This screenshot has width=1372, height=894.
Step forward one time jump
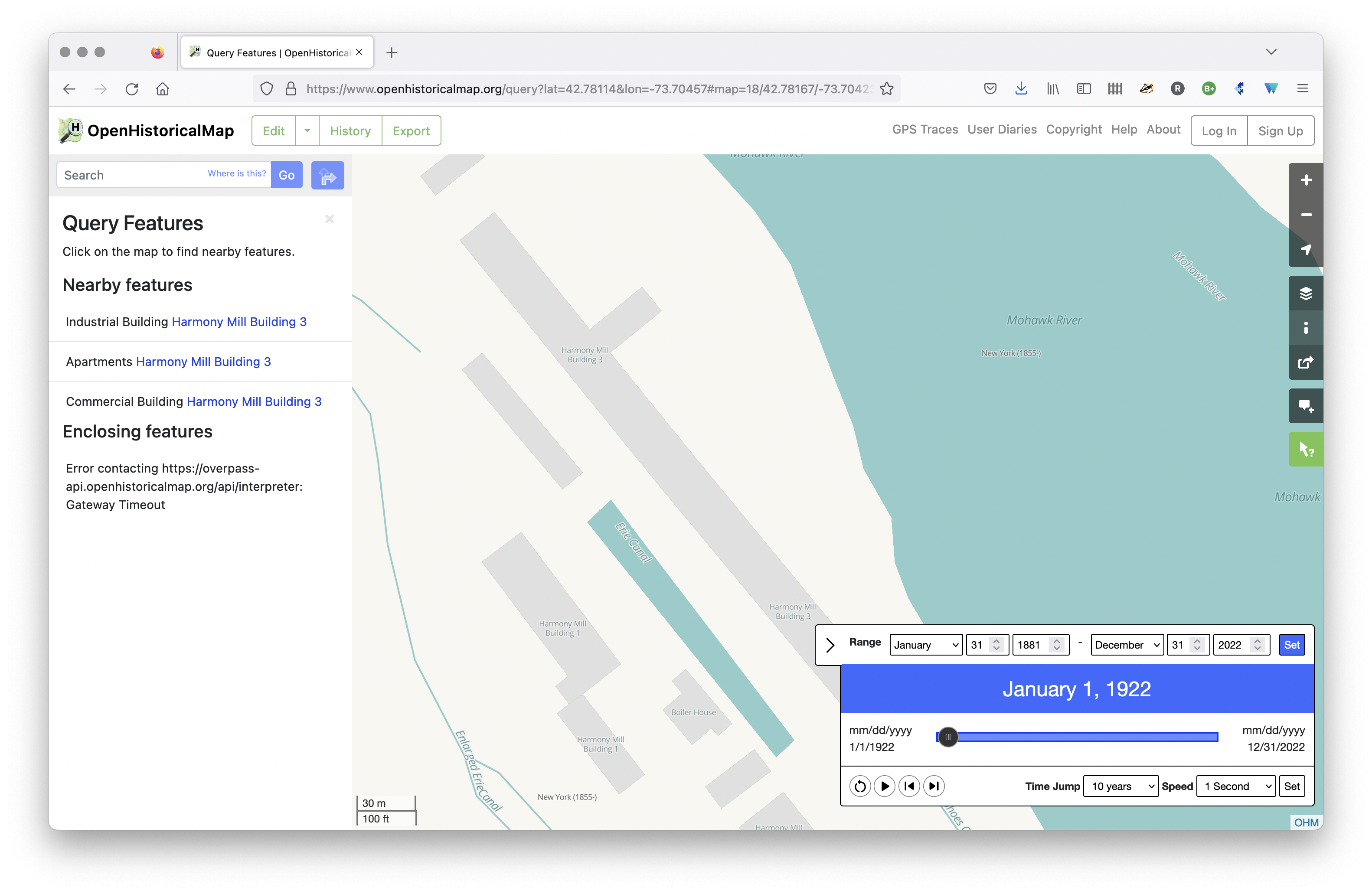(x=934, y=786)
